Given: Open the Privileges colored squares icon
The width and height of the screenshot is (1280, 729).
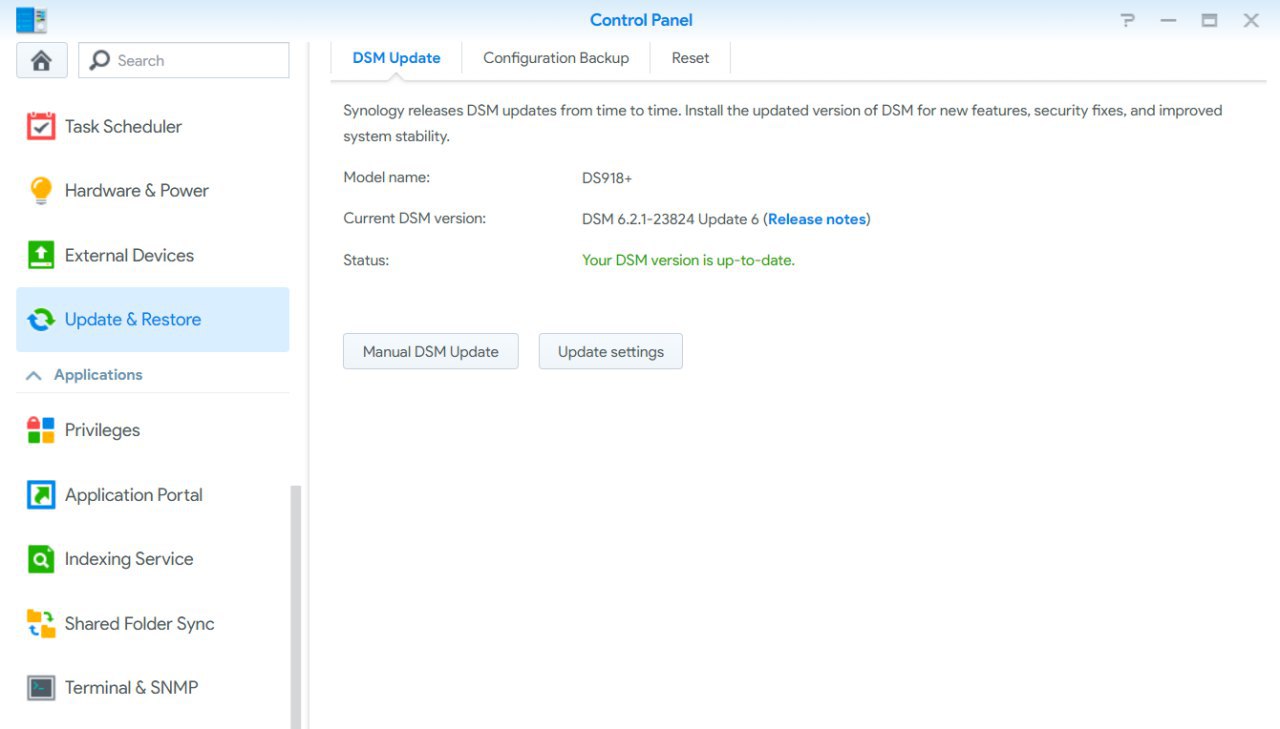Looking at the screenshot, I should point(41,430).
